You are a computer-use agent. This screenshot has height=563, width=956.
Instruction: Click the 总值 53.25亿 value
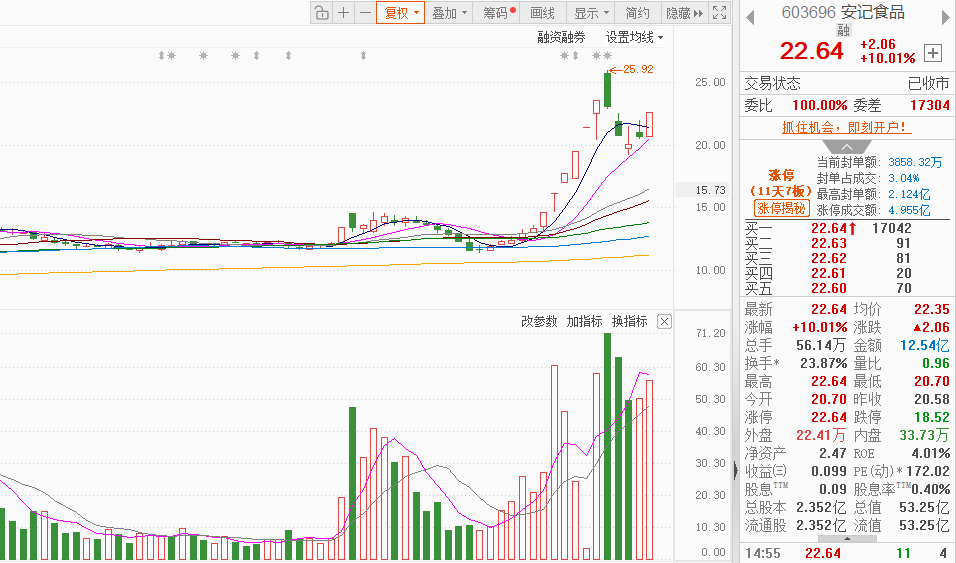(x=924, y=507)
